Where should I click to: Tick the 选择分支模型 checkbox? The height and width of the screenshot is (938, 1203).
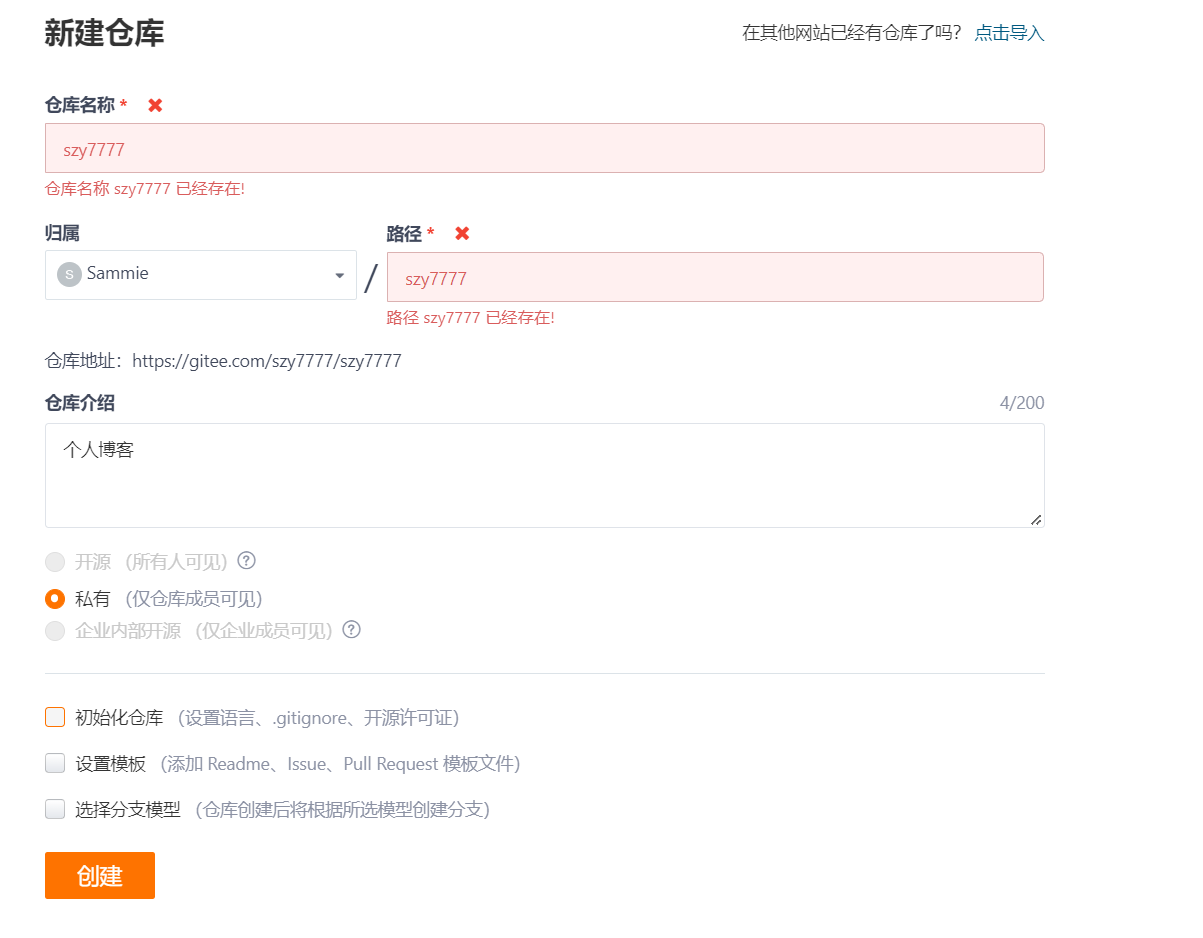coord(55,809)
